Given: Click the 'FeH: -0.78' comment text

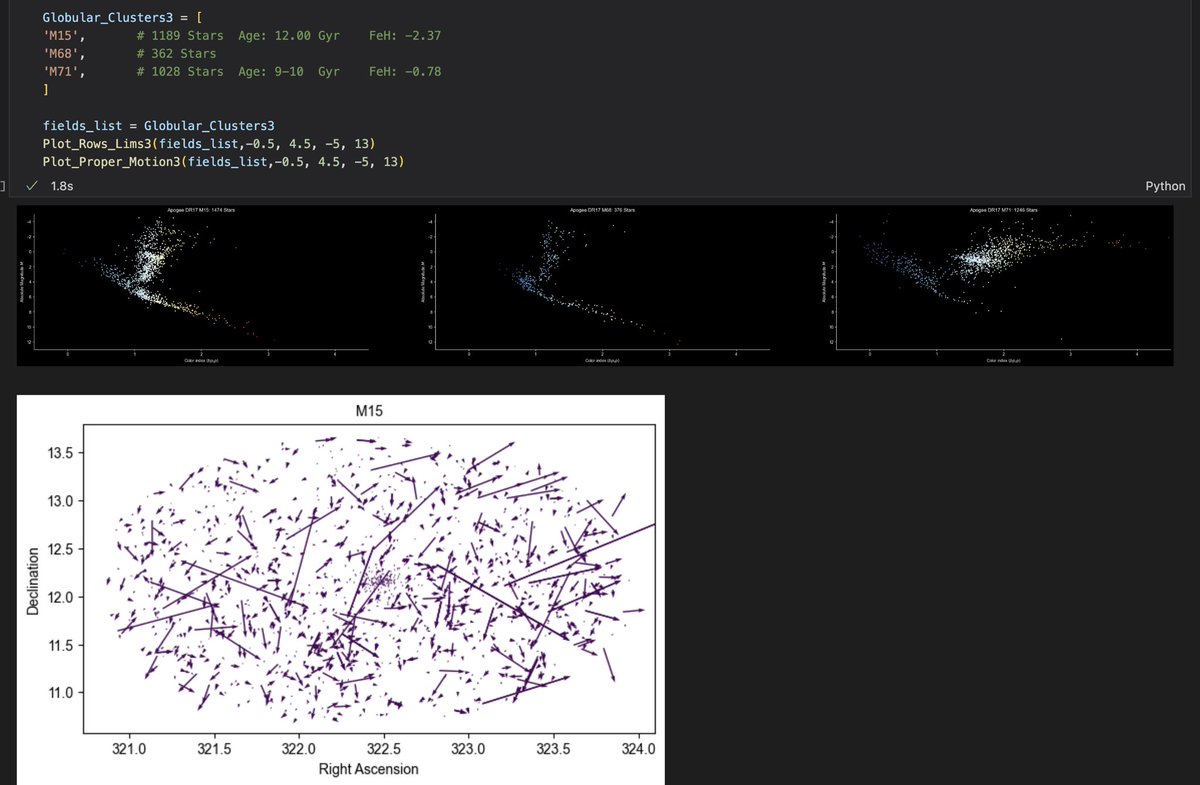Looking at the screenshot, I should 405,72.
